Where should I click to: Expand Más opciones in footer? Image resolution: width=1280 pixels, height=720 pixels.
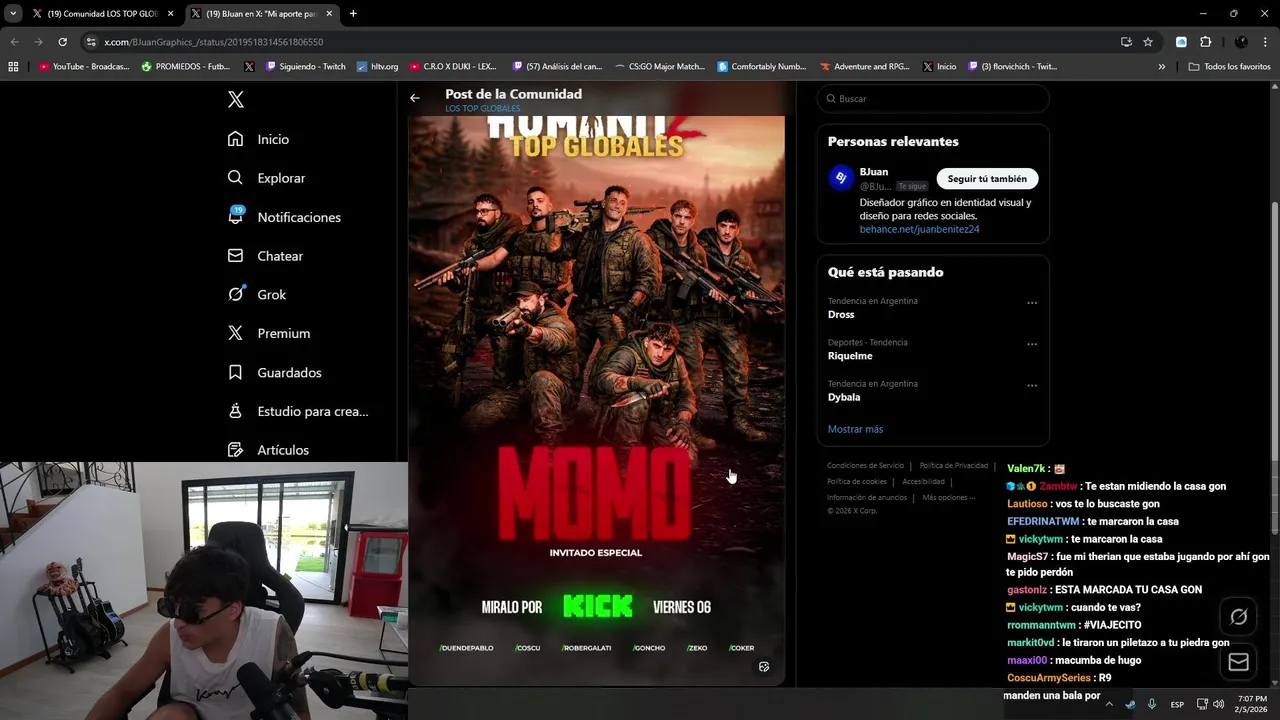[x=948, y=497]
